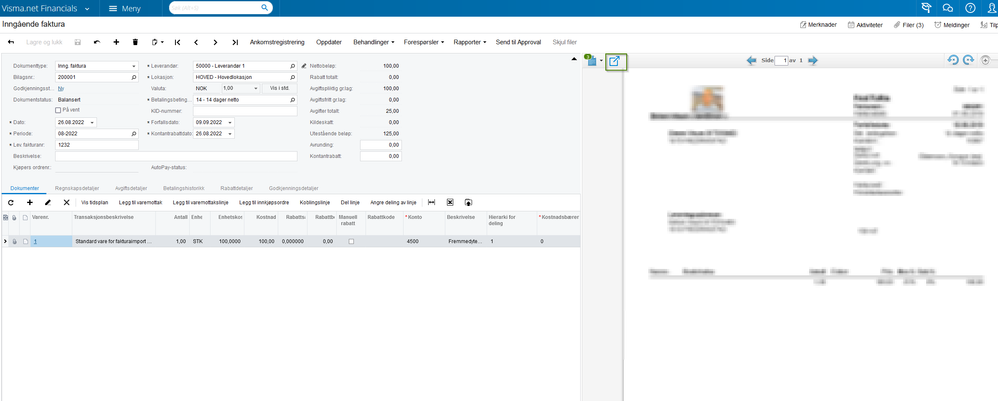Click the Oppdater button

click(x=329, y=42)
